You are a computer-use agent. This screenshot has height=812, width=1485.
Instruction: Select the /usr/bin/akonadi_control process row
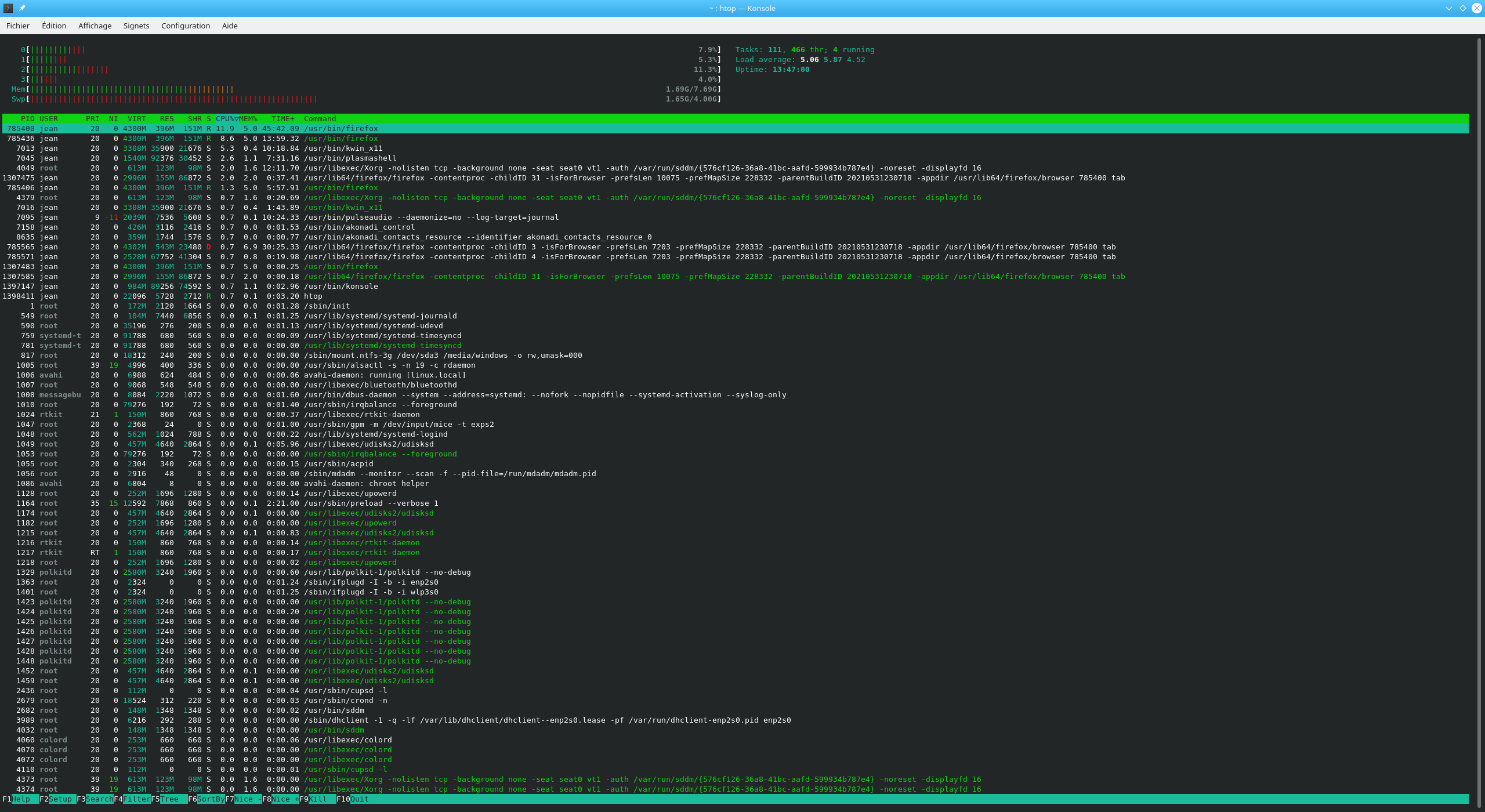(x=736, y=227)
